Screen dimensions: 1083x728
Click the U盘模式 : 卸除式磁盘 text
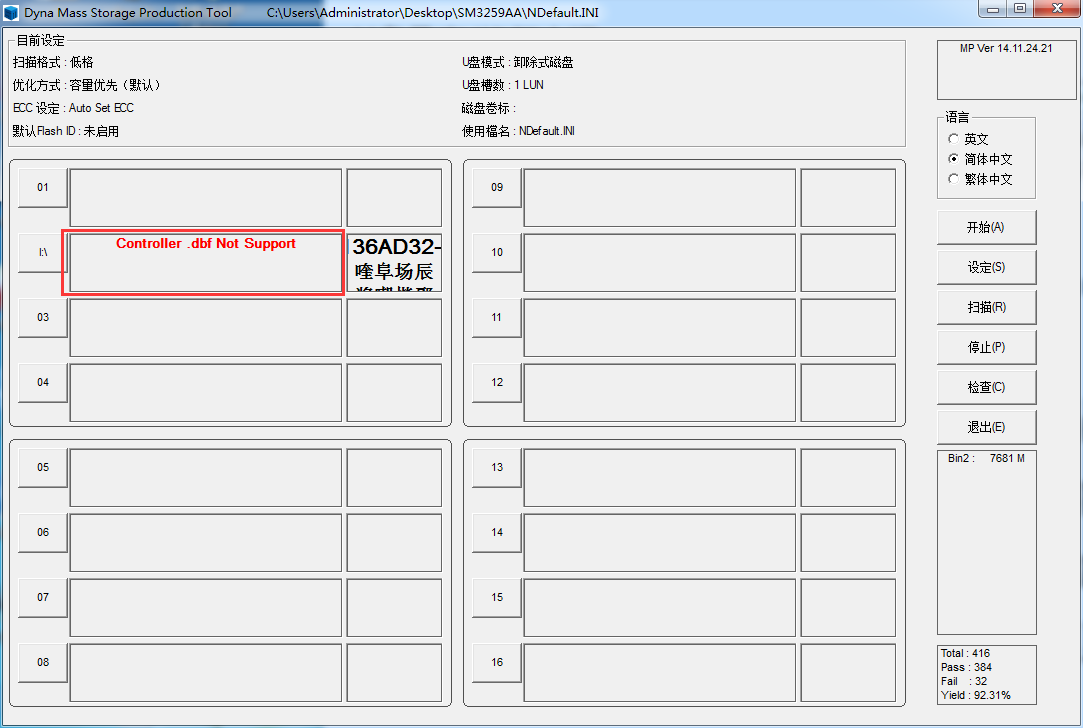click(x=517, y=62)
